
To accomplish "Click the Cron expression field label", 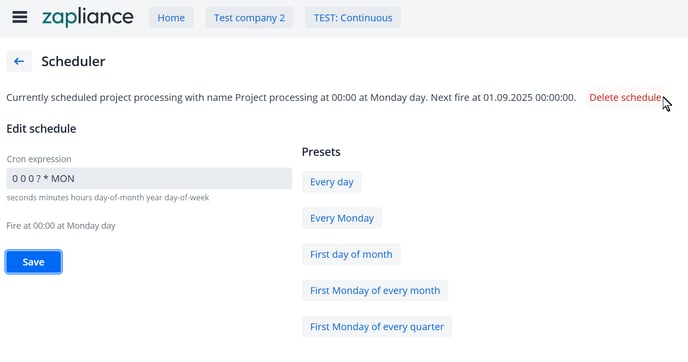I will (39, 159).
